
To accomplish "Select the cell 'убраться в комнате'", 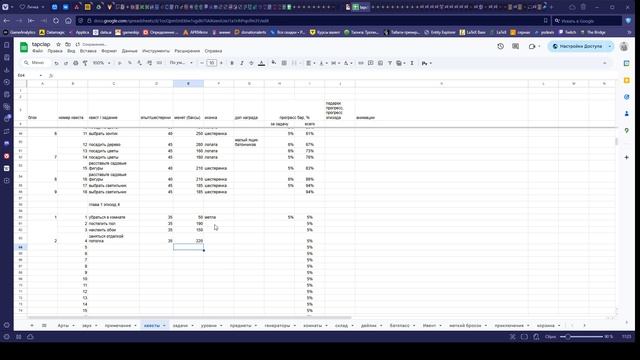I will tap(113, 217).
